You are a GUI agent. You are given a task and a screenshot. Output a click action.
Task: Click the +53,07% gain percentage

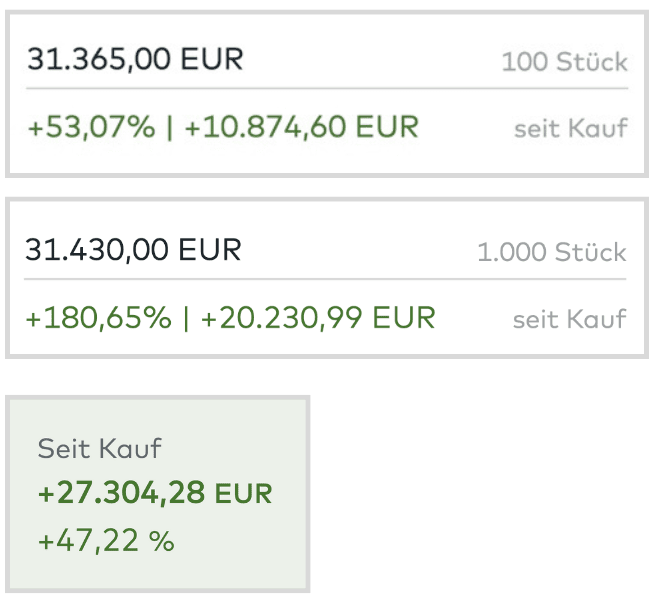coord(91,127)
